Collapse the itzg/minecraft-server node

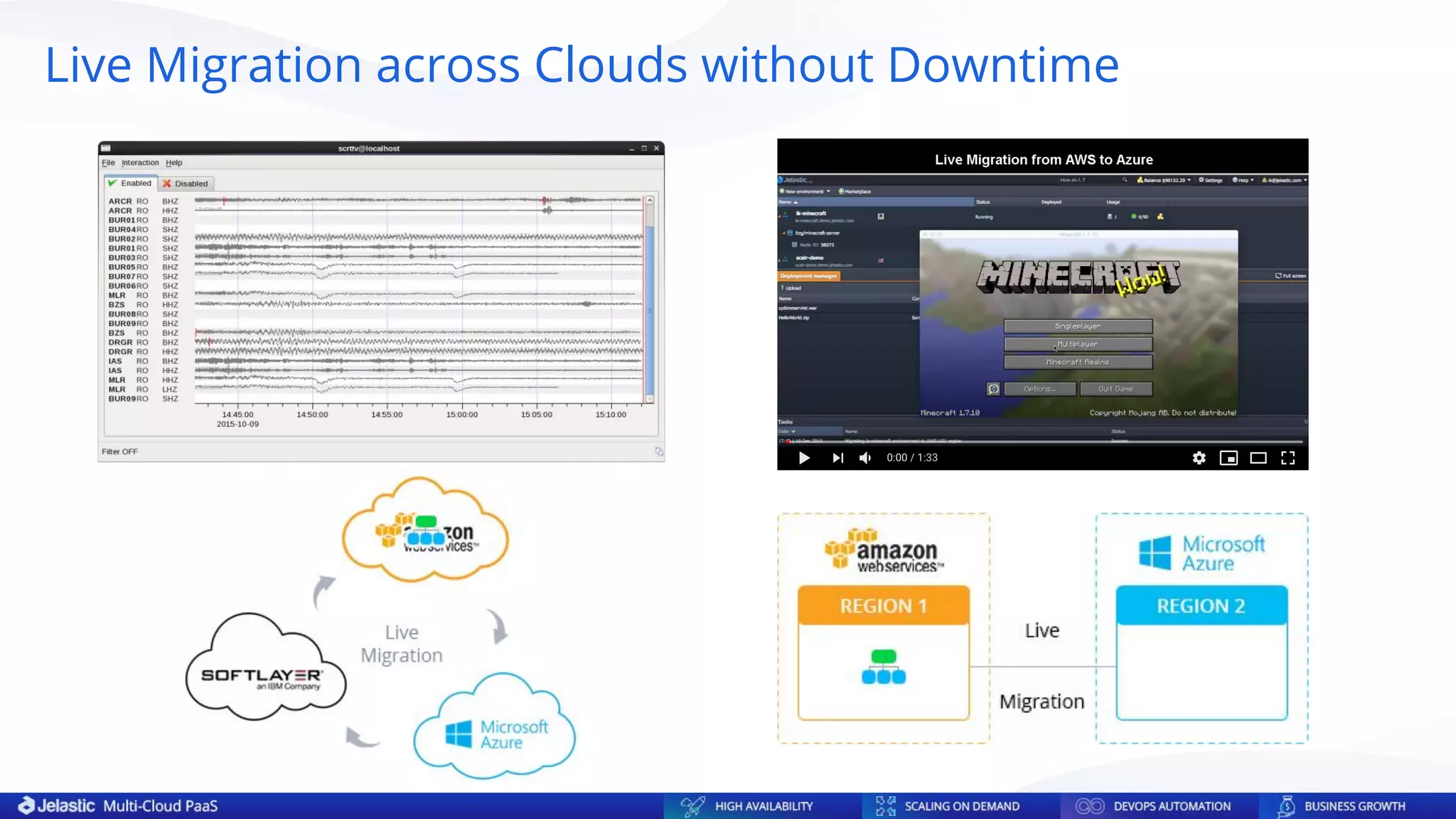[784, 232]
